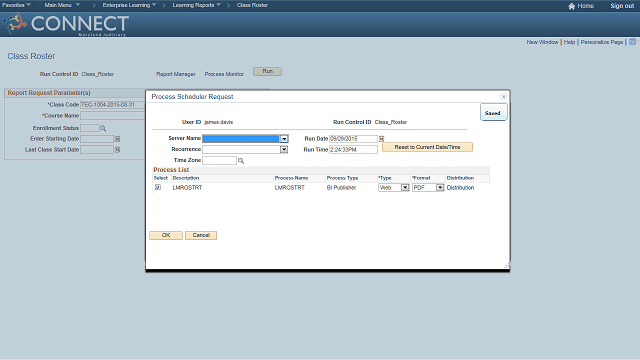Screen dimensions: 640x360
Task: Open the Format dropdown showing PDF
Action: click(440, 188)
